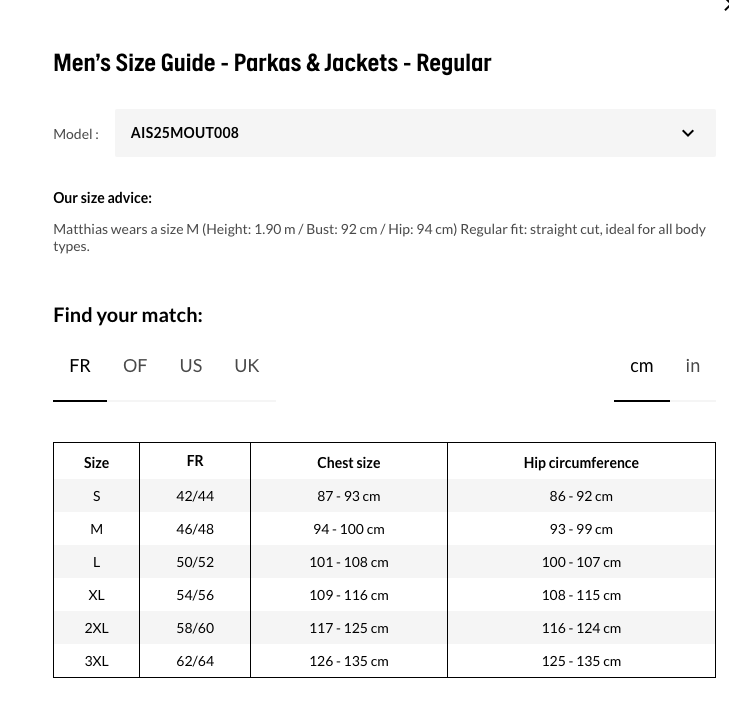The height and width of the screenshot is (702, 729).
Task: Toggle measurements to cm
Action: [642, 366]
